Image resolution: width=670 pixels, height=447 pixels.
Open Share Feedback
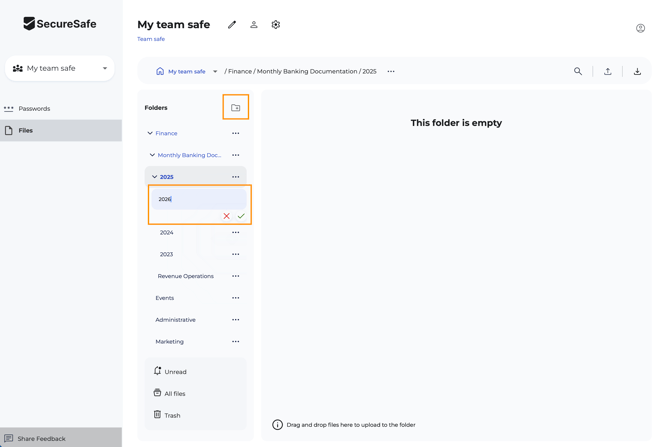(x=41, y=438)
